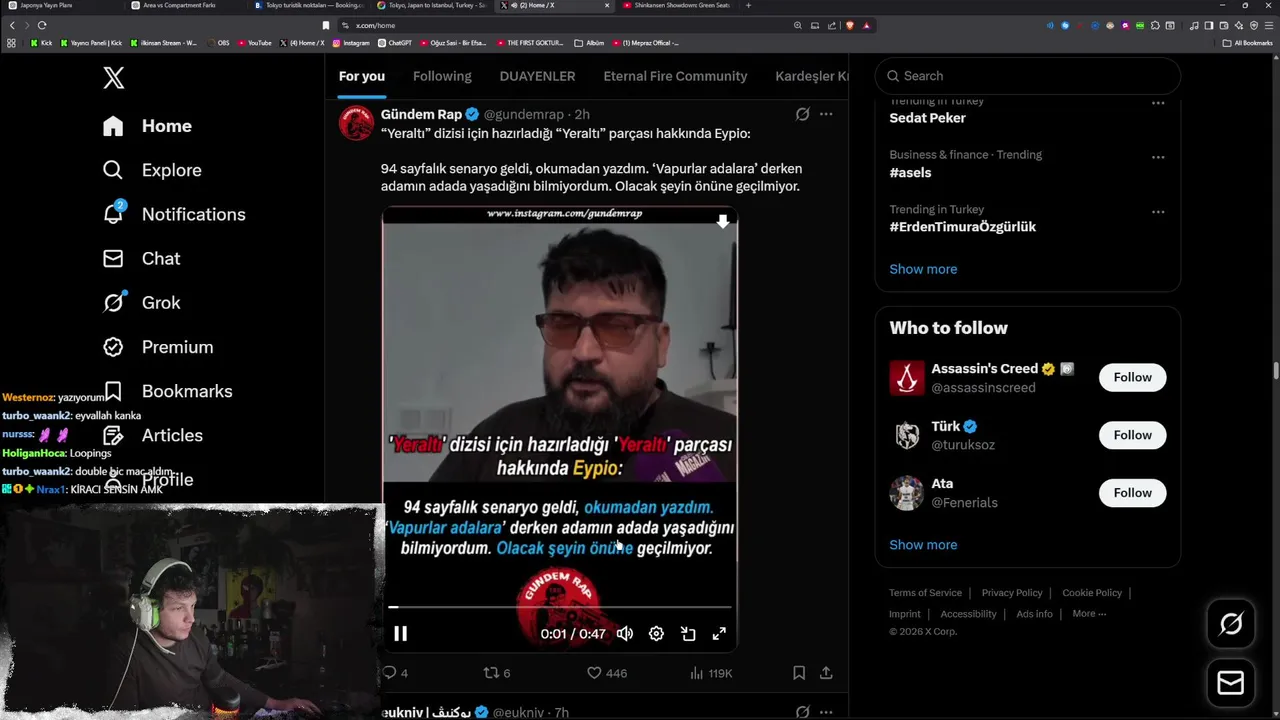The height and width of the screenshot is (720, 1280).
Task: Follow the Türk account
Action: [x=1132, y=435]
